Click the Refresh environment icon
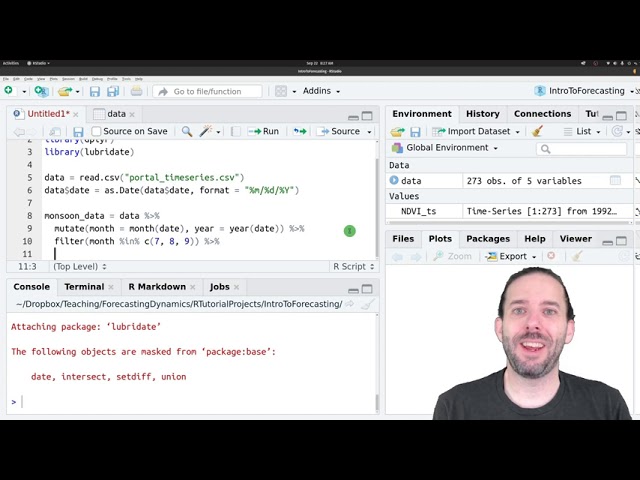Viewport: 640px width, 480px height. [x=617, y=131]
